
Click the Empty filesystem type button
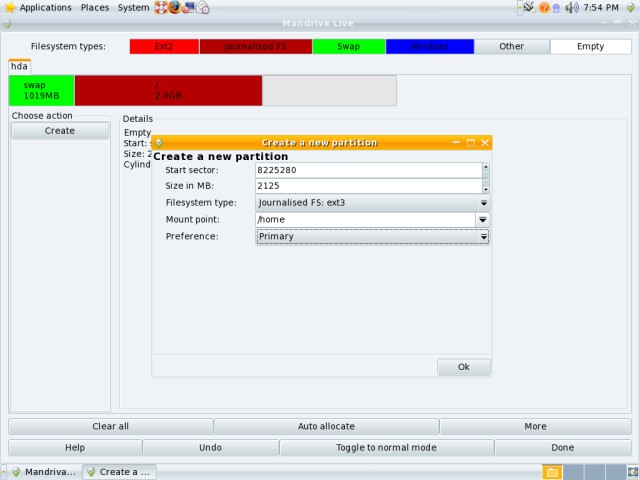590,46
